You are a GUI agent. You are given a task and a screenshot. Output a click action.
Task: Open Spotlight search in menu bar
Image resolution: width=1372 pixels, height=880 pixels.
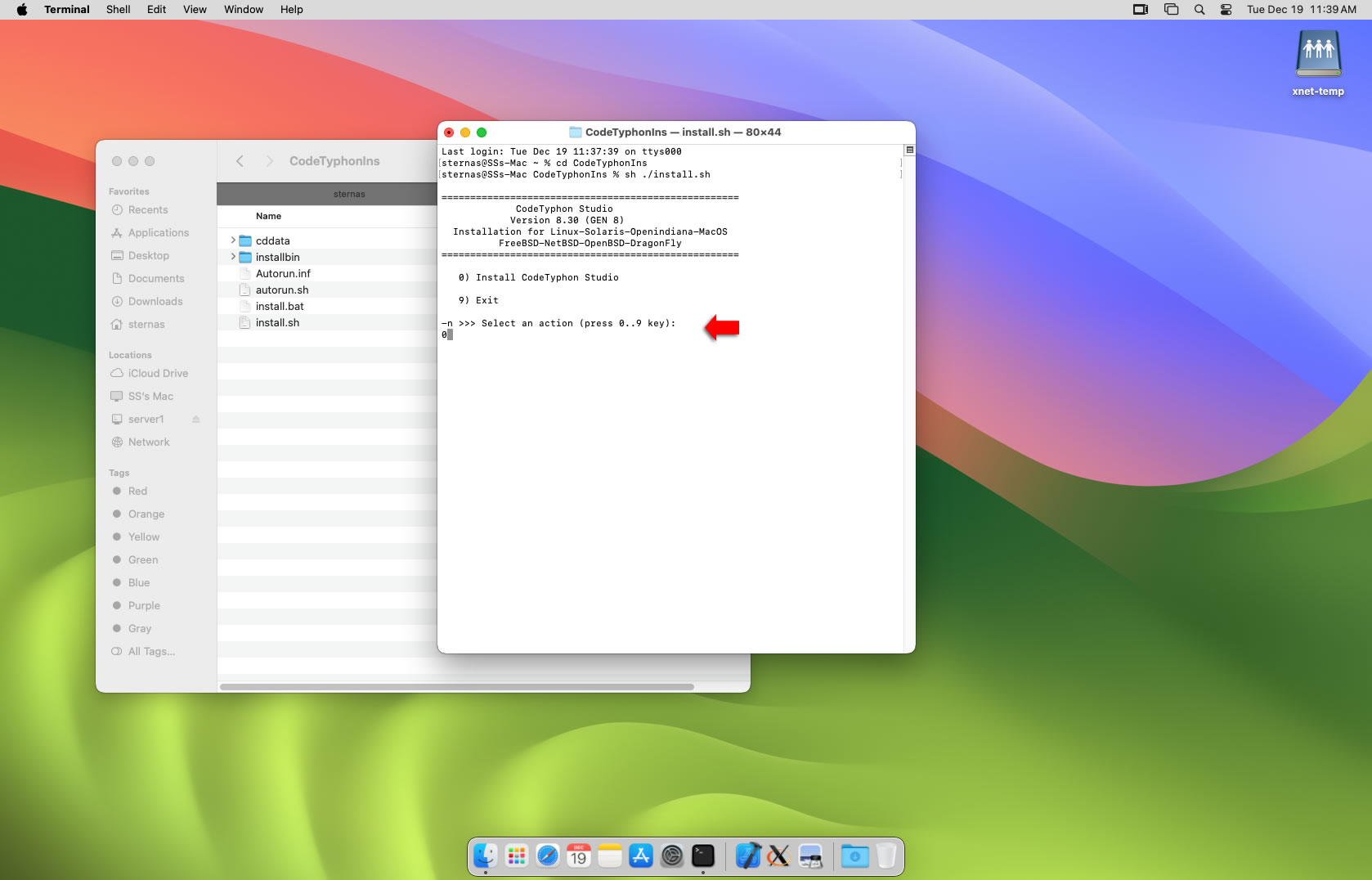(x=1199, y=10)
